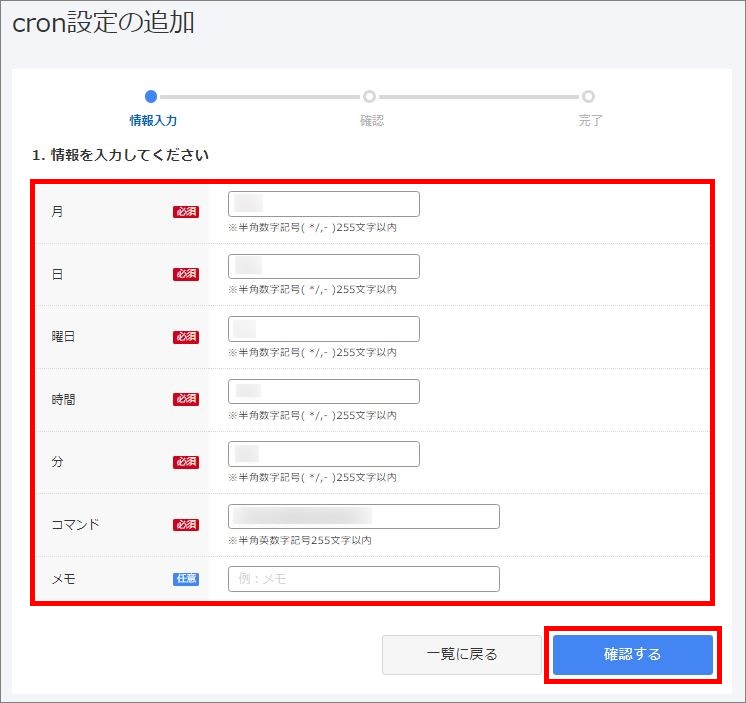Click the 曜日 field label

(x=63, y=337)
